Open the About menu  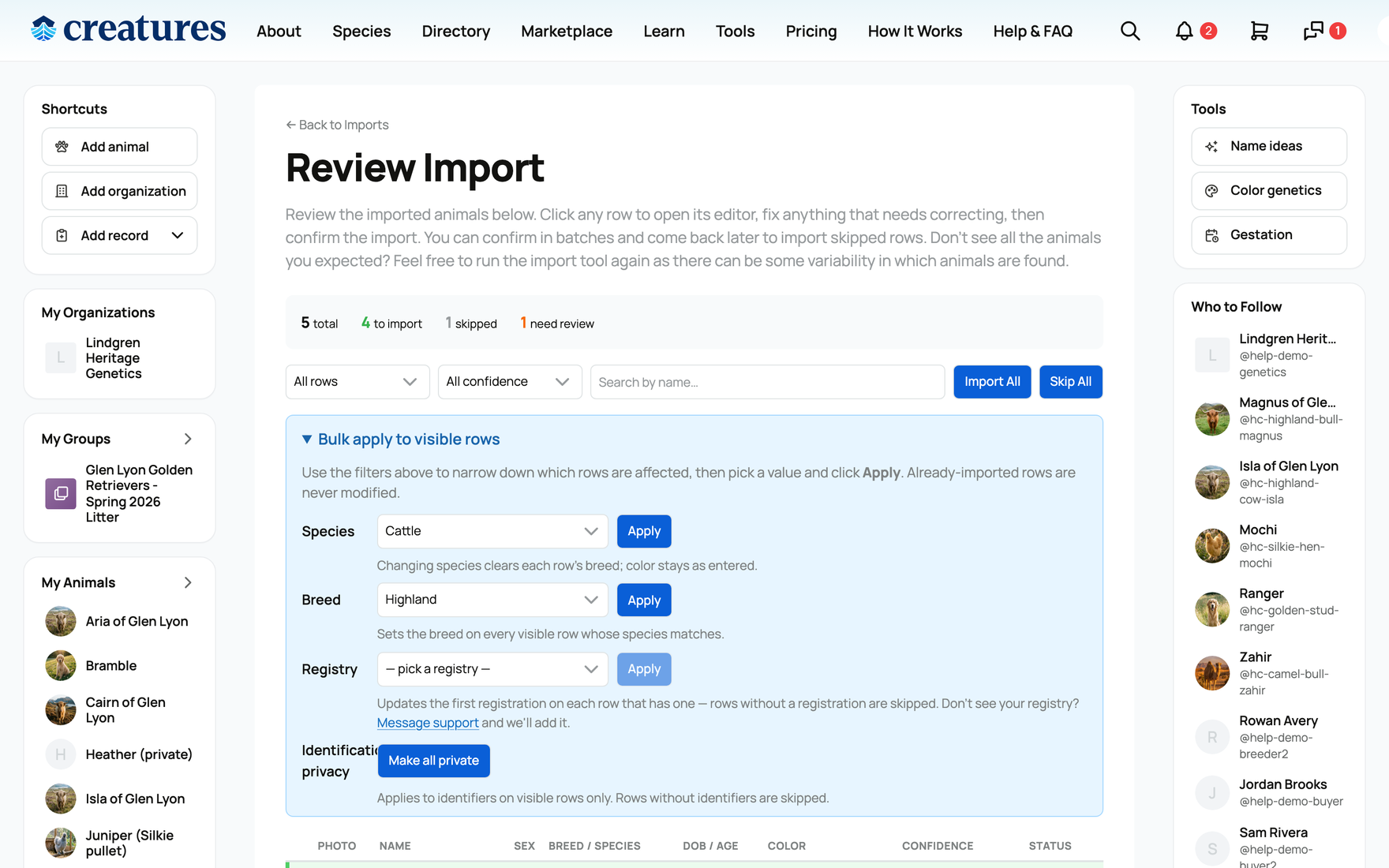(x=279, y=31)
